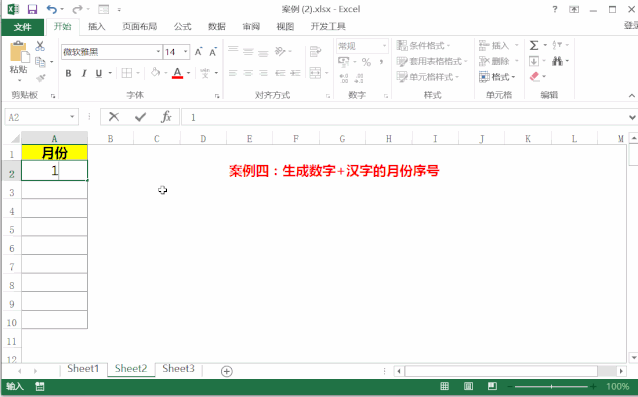Click the Insert cells button

point(499,45)
